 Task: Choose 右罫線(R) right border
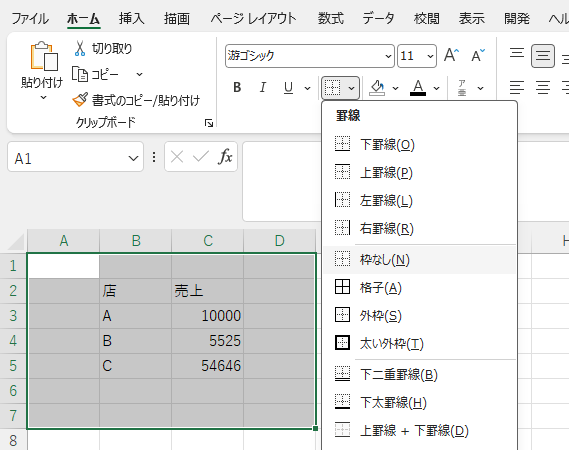pos(419,228)
